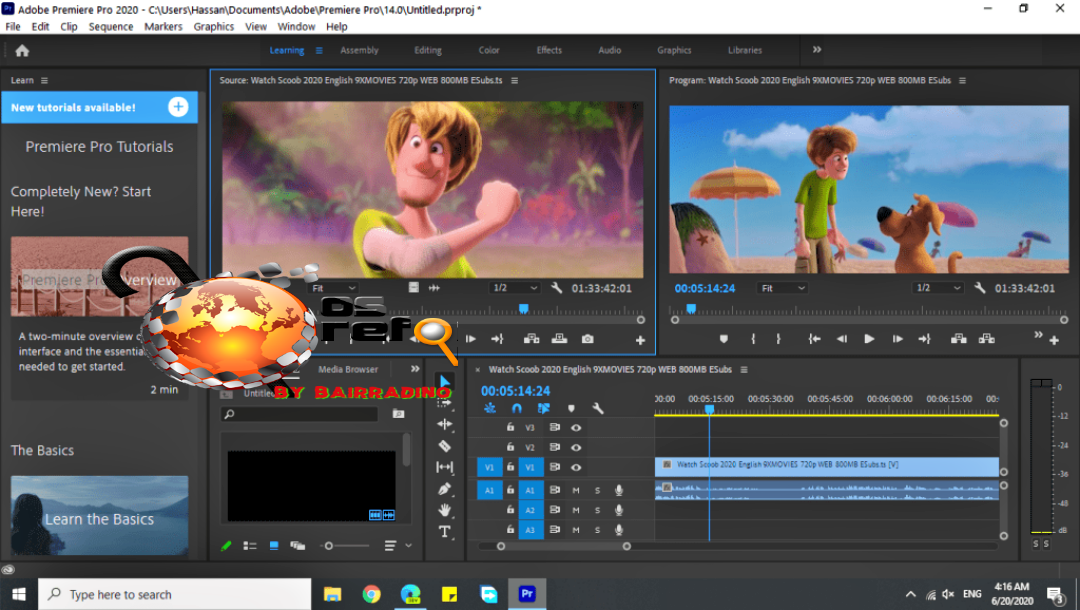Toggle sync lock on track A3
Image resolution: width=1080 pixels, height=610 pixels.
(554, 530)
